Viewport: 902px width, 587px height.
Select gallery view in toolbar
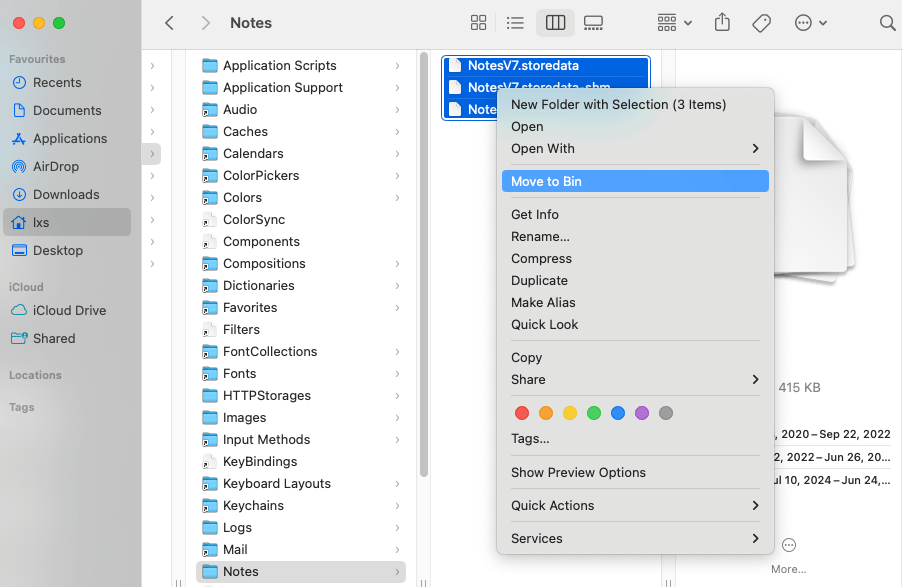click(593, 23)
